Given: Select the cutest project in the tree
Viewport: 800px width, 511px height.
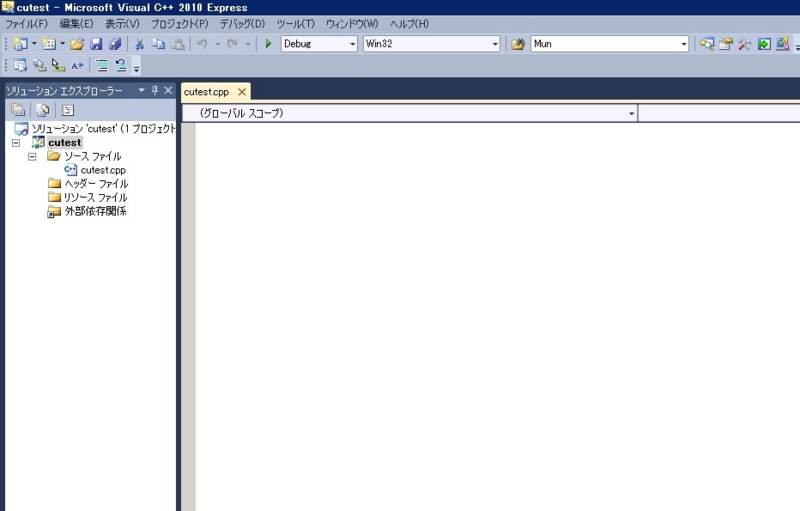Looking at the screenshot, I should 65,143.
